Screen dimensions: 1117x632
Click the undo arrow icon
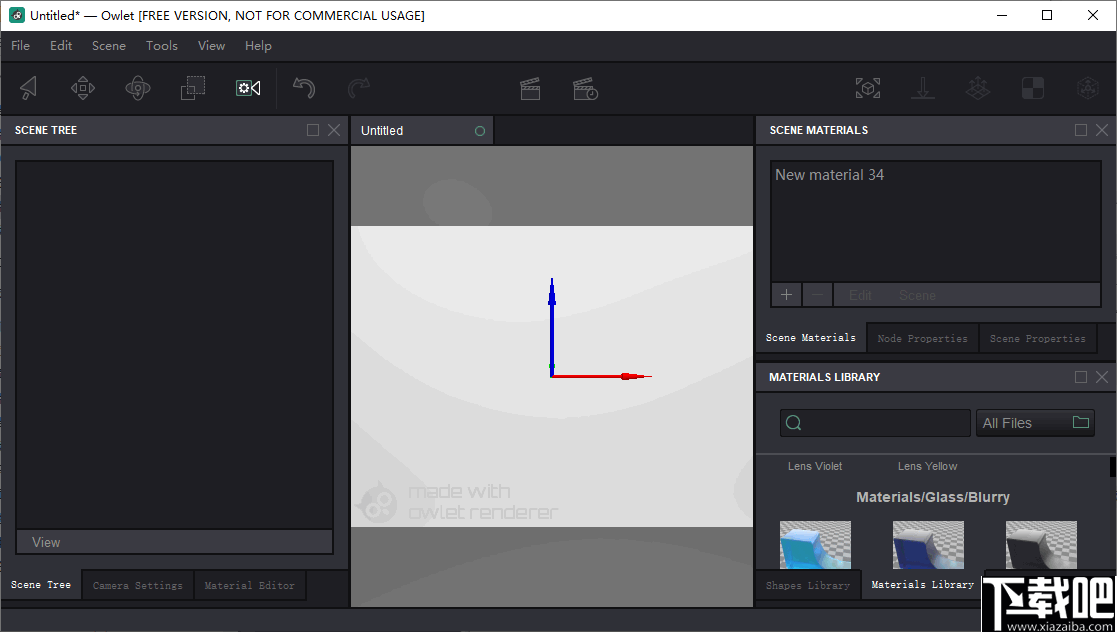click(x=305, y=87)
